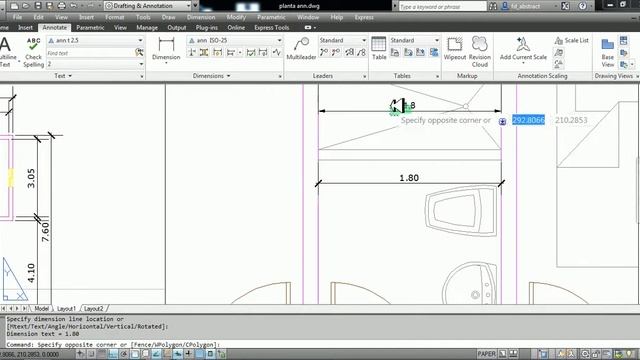640x360 pixels.
Task: Run Check Spelling
Action: 33,52
